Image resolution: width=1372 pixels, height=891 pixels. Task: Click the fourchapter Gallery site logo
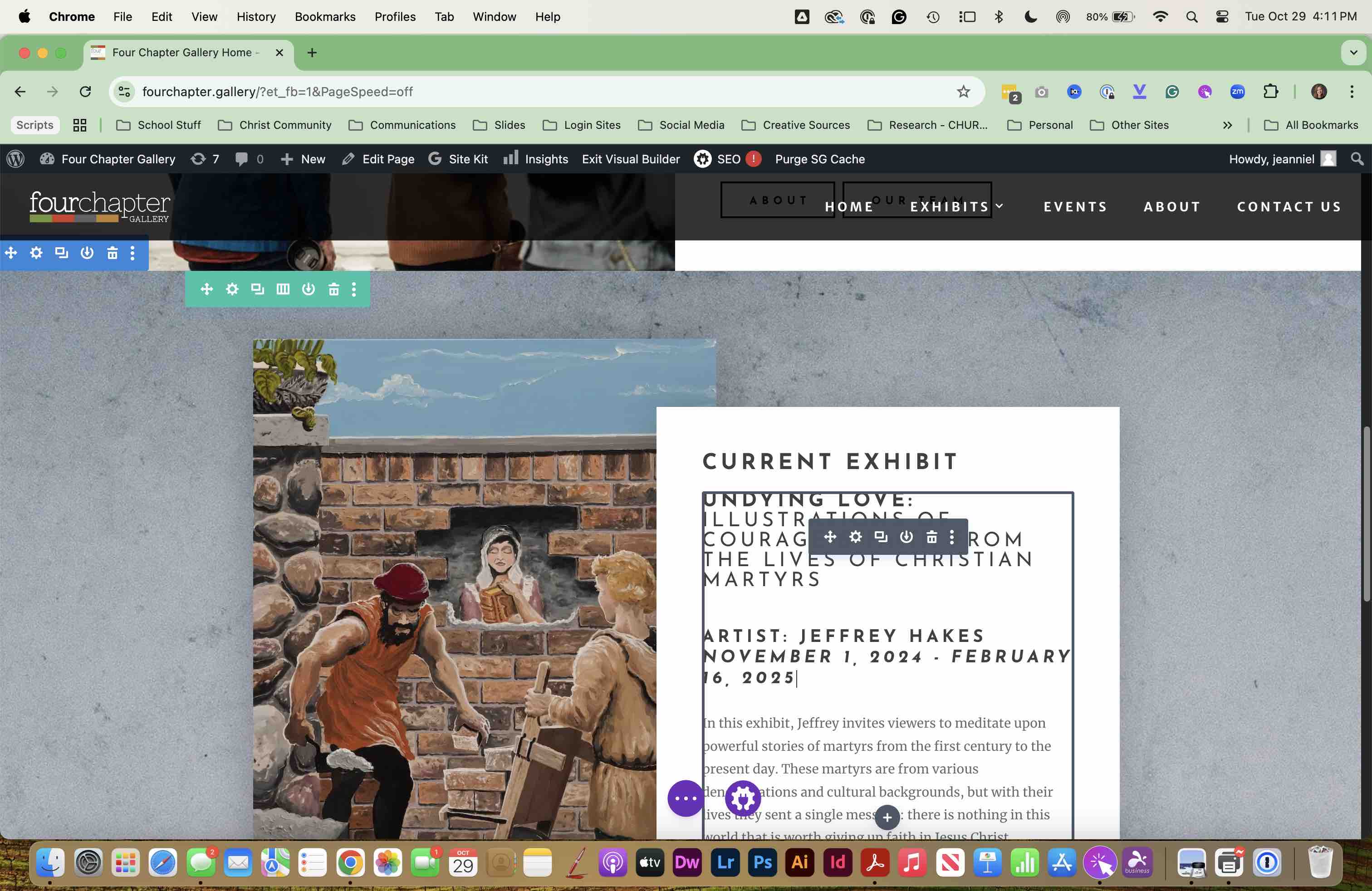[x=100, y=206]
